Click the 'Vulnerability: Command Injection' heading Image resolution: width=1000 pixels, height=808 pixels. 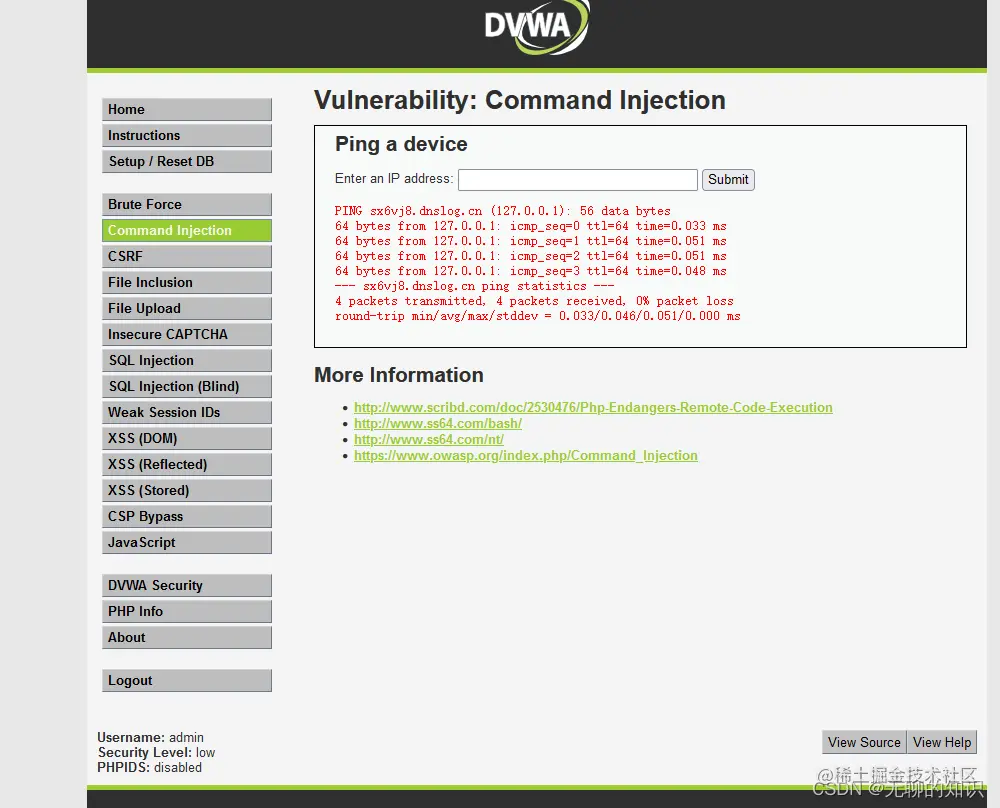tap(520, 101)
